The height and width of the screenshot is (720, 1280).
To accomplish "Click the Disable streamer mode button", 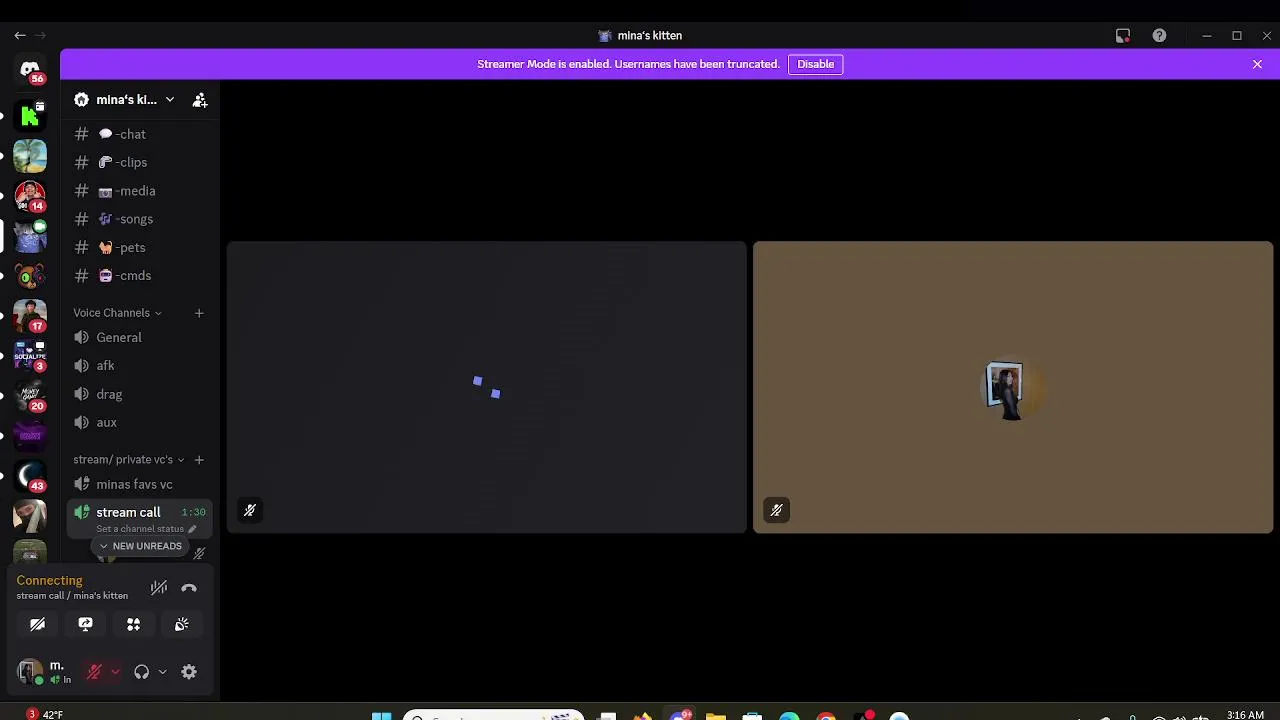I will [x=815, y=64].
